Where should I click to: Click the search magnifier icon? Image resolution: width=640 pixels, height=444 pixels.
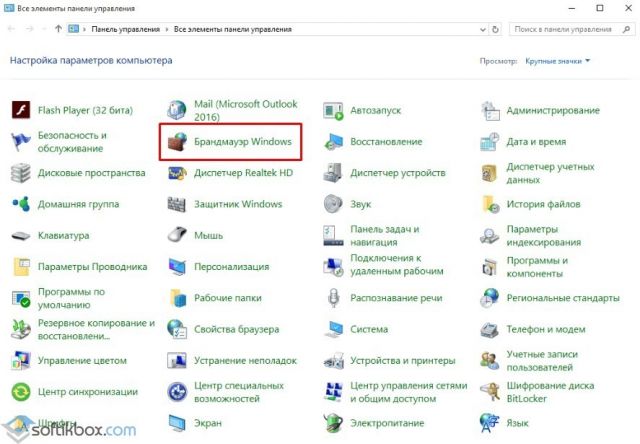pos(627,29)
